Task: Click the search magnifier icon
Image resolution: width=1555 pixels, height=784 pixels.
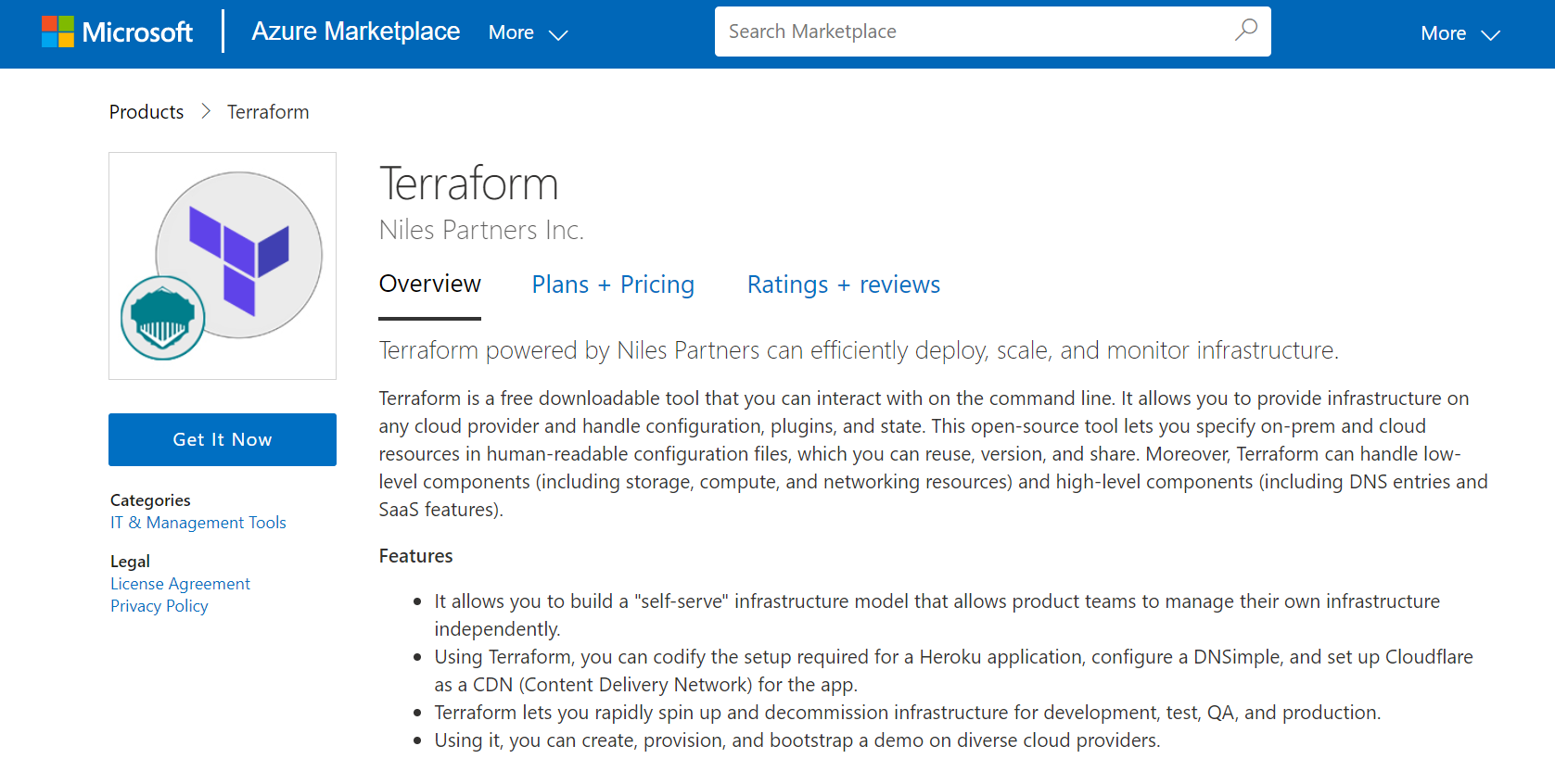Action: (x=1246, y=31)
